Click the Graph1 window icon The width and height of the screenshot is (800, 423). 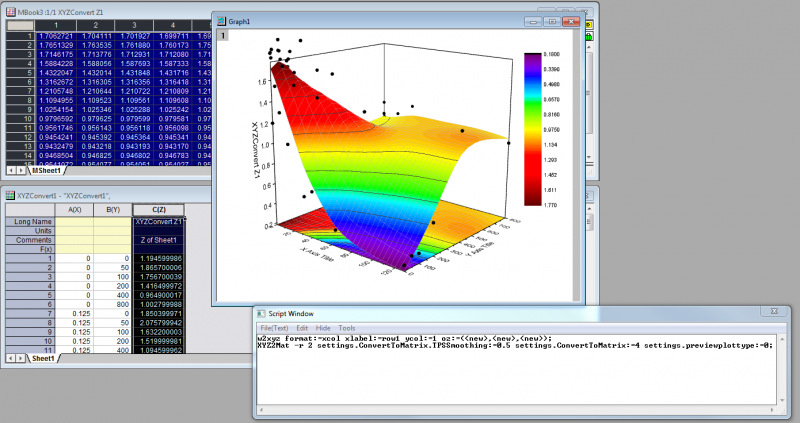pos(221,21)
